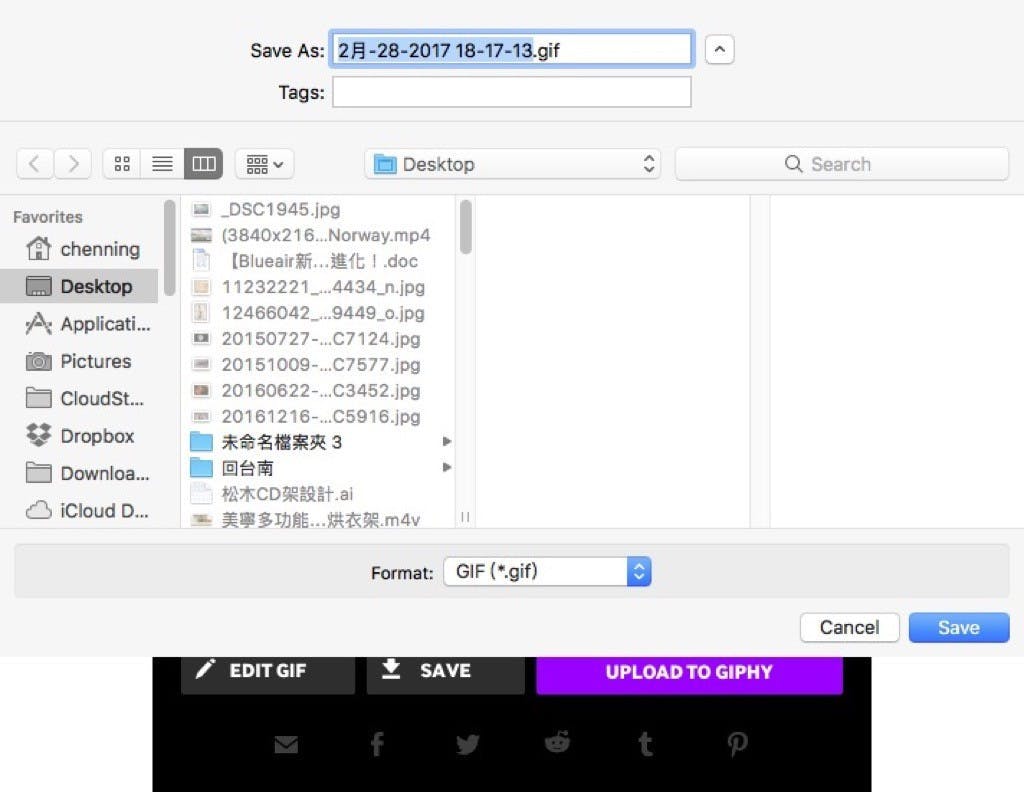
Task: Open Downloads in the sidebar
Action: coord(87,473)
